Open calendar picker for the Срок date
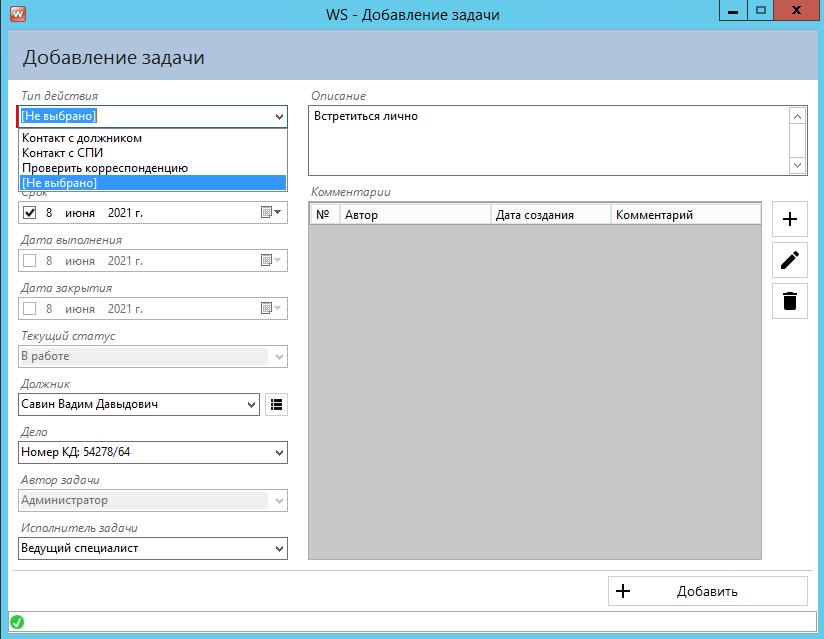Viewport: 824px width, 639px height. click(x=271, y=212)
